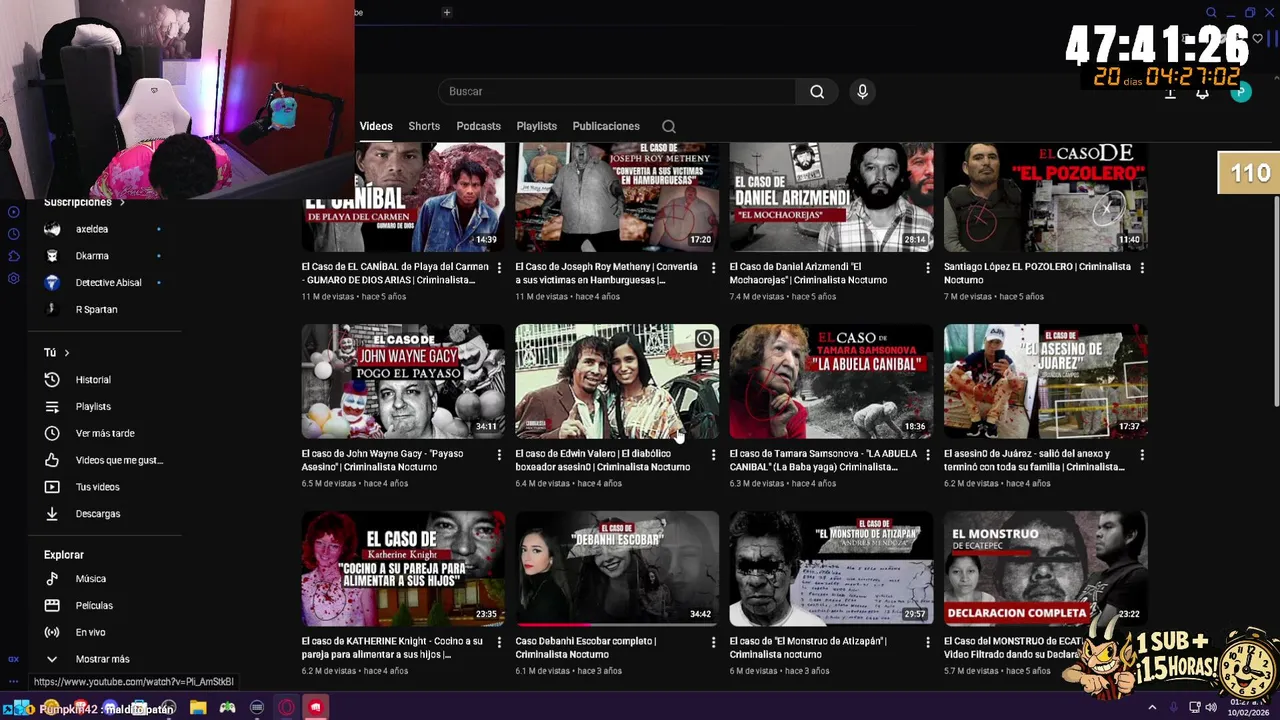Viewport: 1280px width, 720px height.
Task: Open Opera GX sidebar settings gear
Action: pos(13,278)
